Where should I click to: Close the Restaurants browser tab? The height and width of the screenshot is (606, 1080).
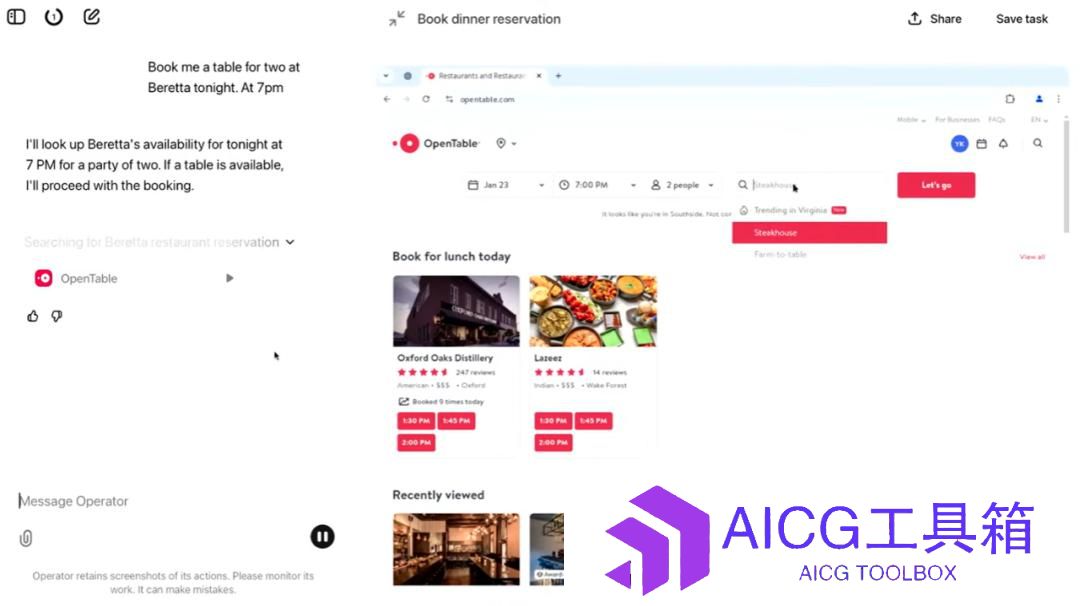pyautogui.click(x=539, y=76)
